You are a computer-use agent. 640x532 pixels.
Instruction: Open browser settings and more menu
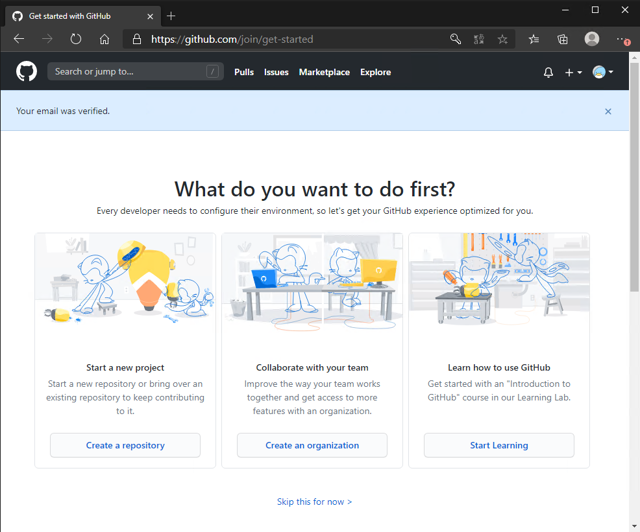point(623,39)
